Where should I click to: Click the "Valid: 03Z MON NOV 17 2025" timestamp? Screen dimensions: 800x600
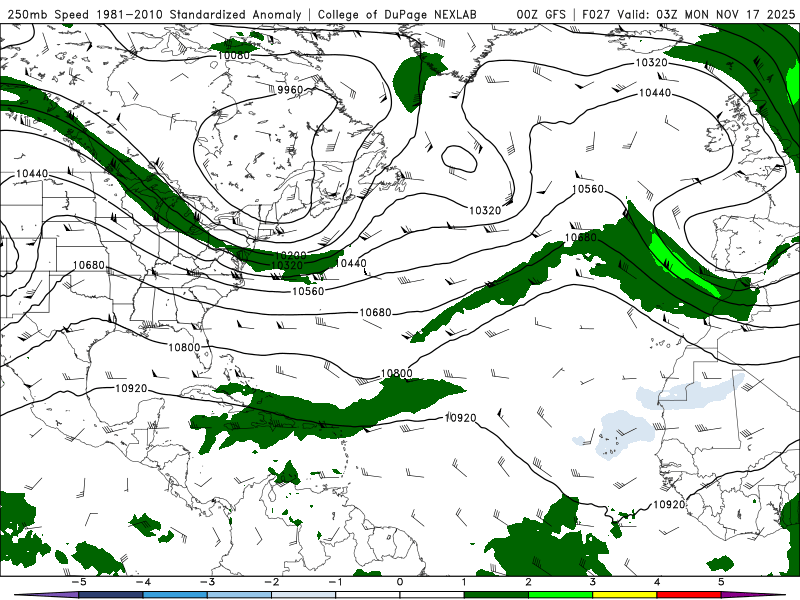coord(706,14)
